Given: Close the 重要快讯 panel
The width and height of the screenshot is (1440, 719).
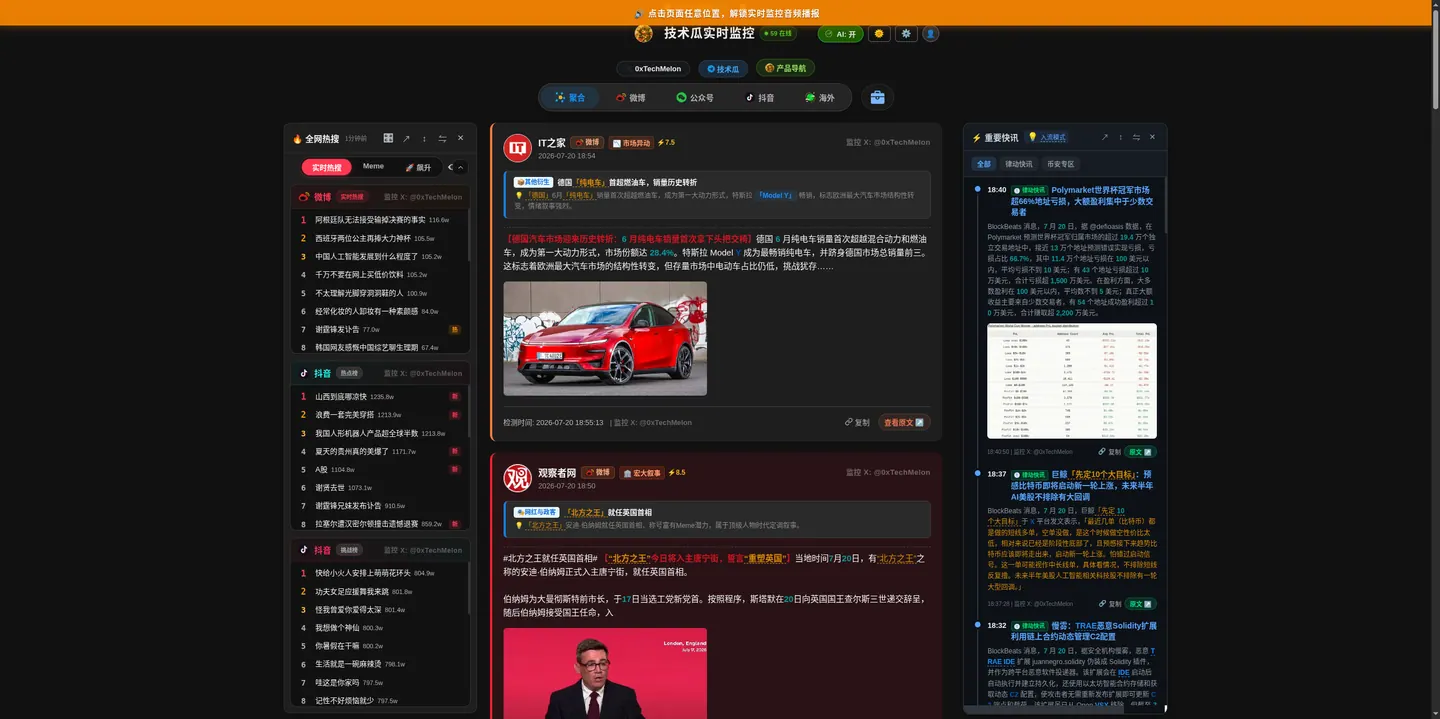Looking at the screenshot, I should [1152, 138].
